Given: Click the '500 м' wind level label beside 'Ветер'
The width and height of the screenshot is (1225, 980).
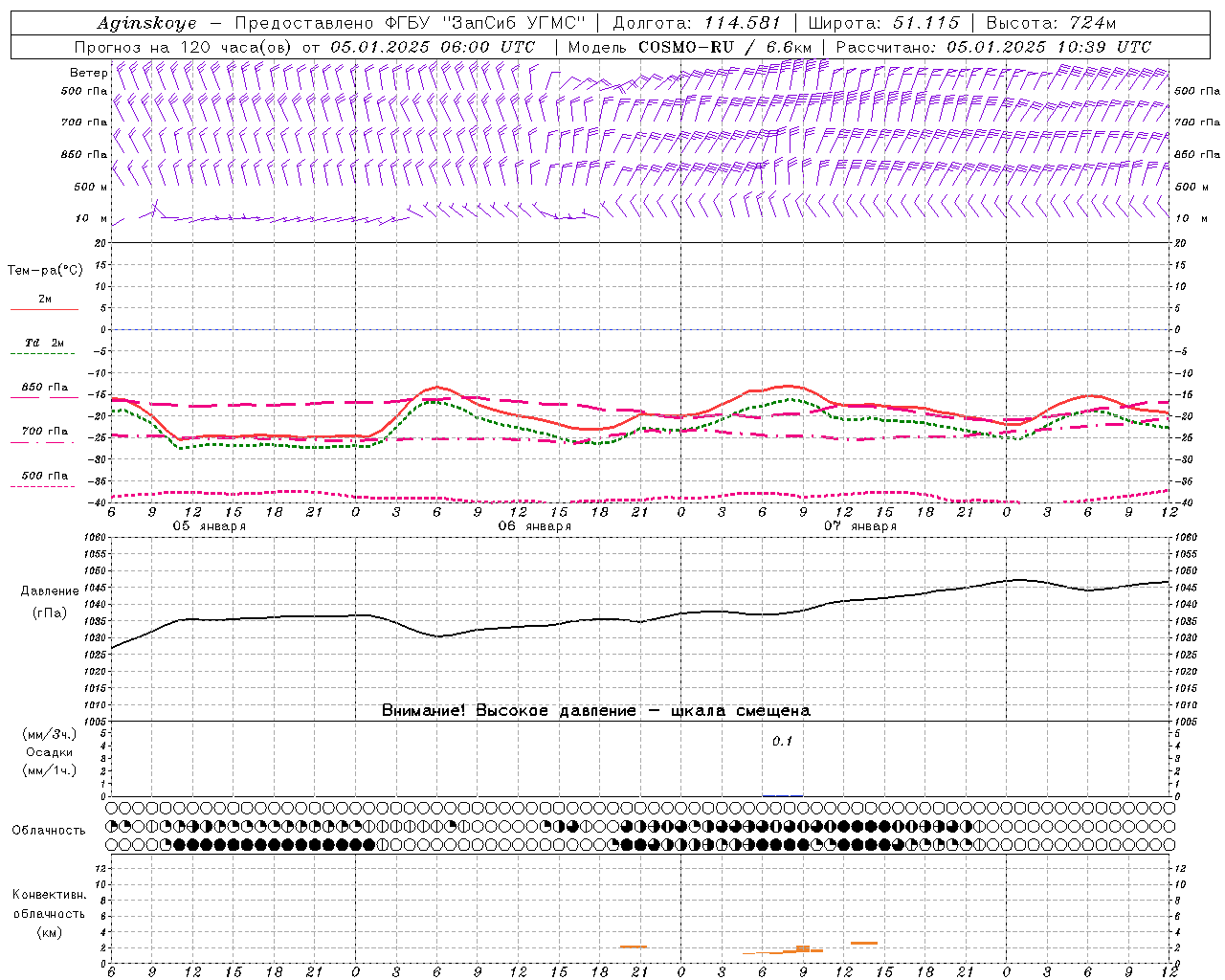Looking at the screenshot, I should [x=91, y=187].
